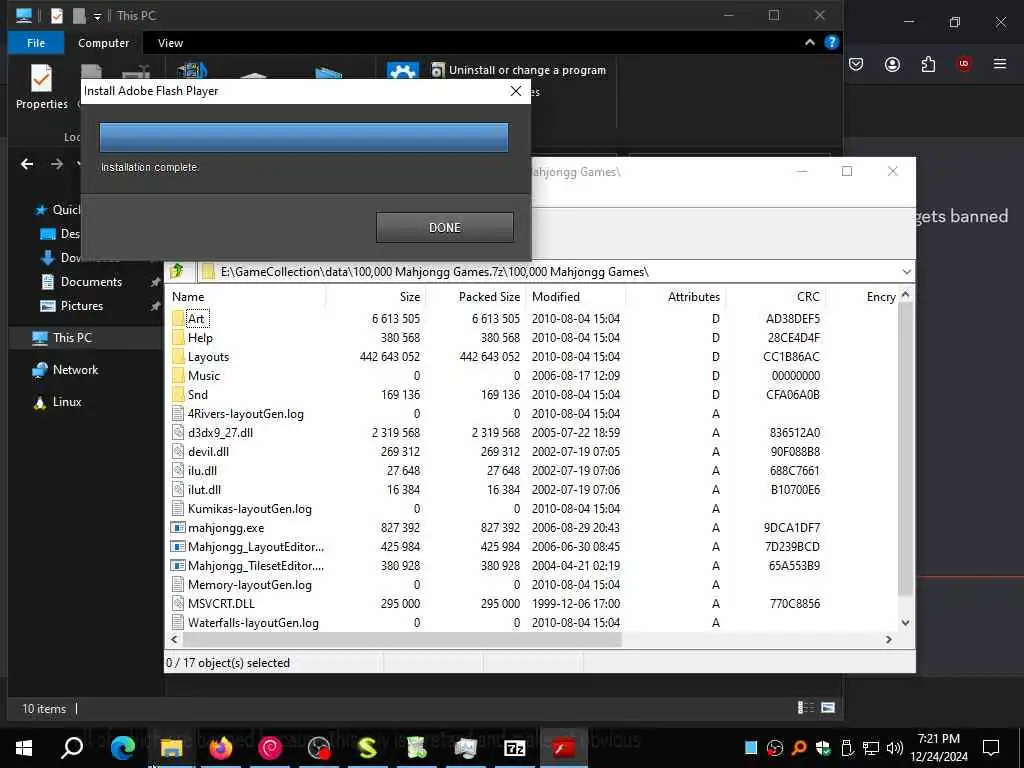The width and height of the screenshot is (1024, 768).
Task: Select Linux in navigation pane
Action: 67,402
